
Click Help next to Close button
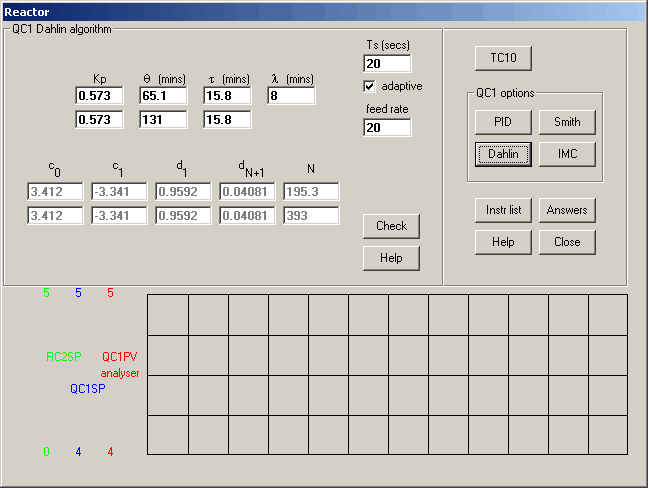click(503, 242)
